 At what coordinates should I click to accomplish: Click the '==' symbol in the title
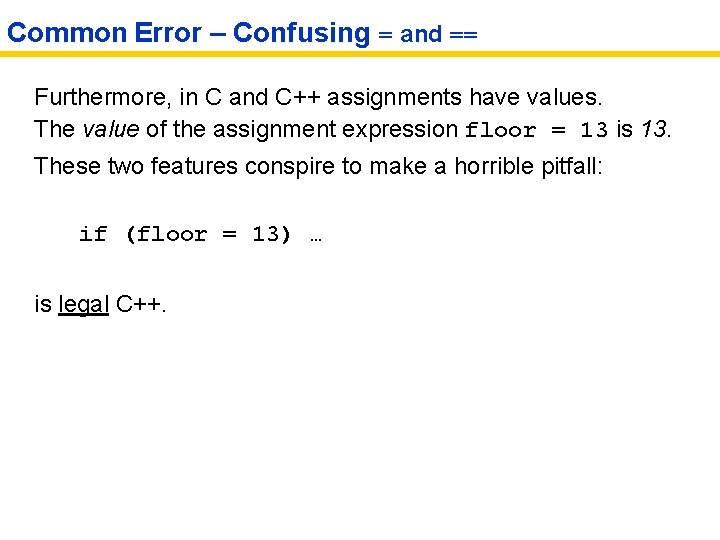[463, 34]
